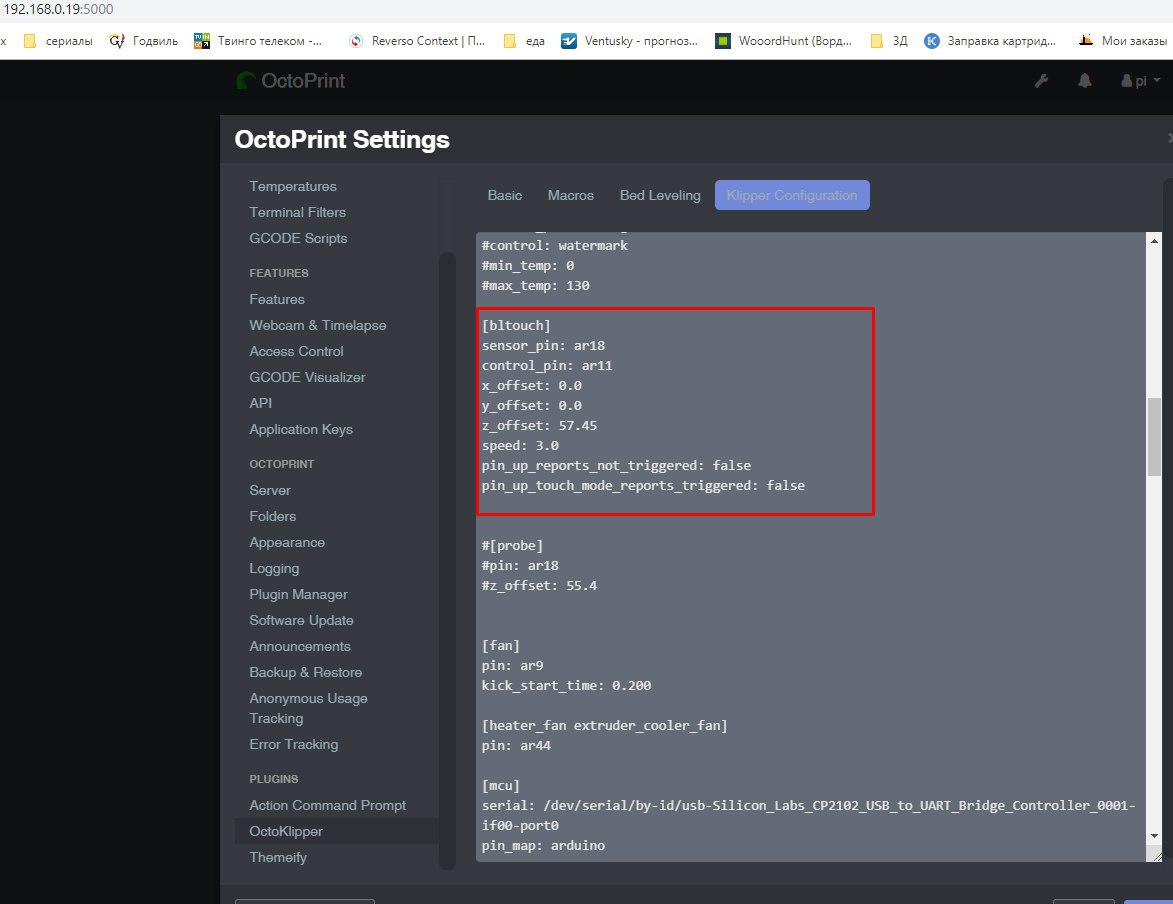This screenshot has width=1173, height=904.
Task: Open the Твинго телеком bookmark
Action: pos(258,40)
